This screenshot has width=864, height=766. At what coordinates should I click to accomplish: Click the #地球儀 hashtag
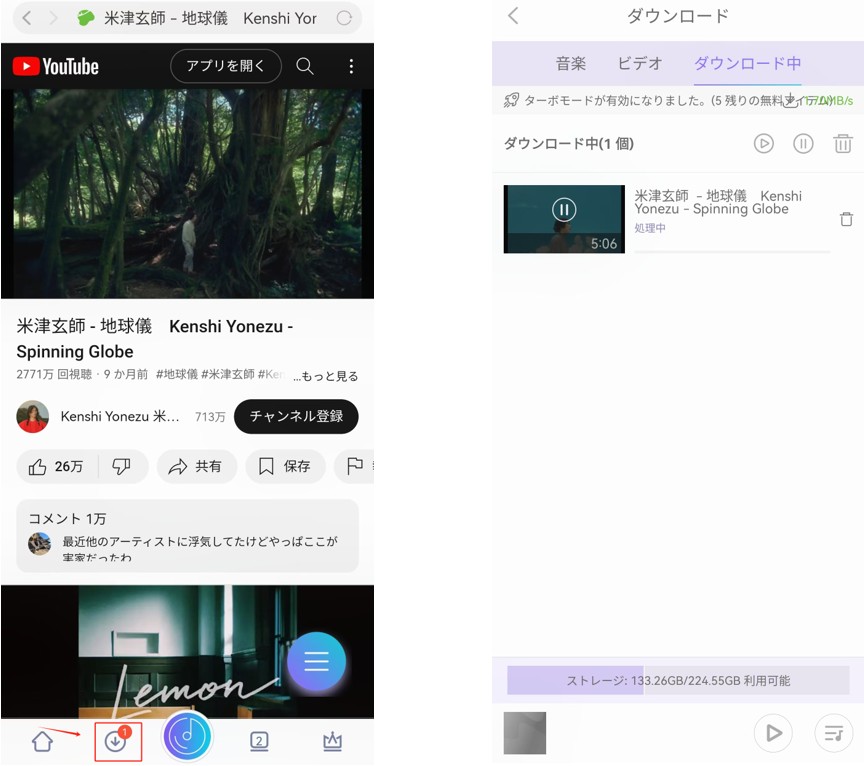point(177,375)
